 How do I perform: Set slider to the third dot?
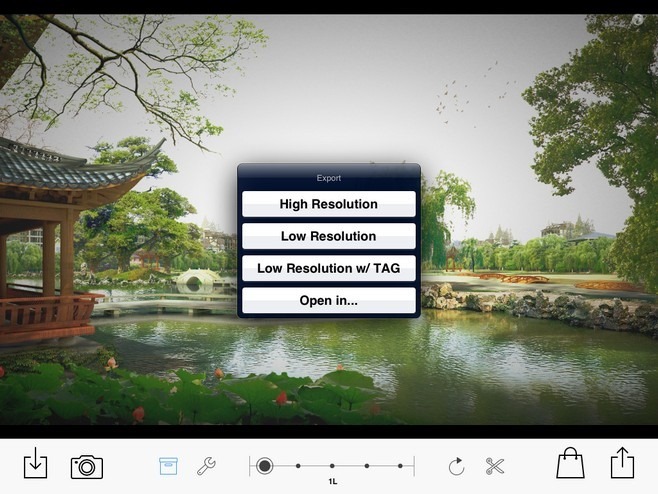(332, 466)
